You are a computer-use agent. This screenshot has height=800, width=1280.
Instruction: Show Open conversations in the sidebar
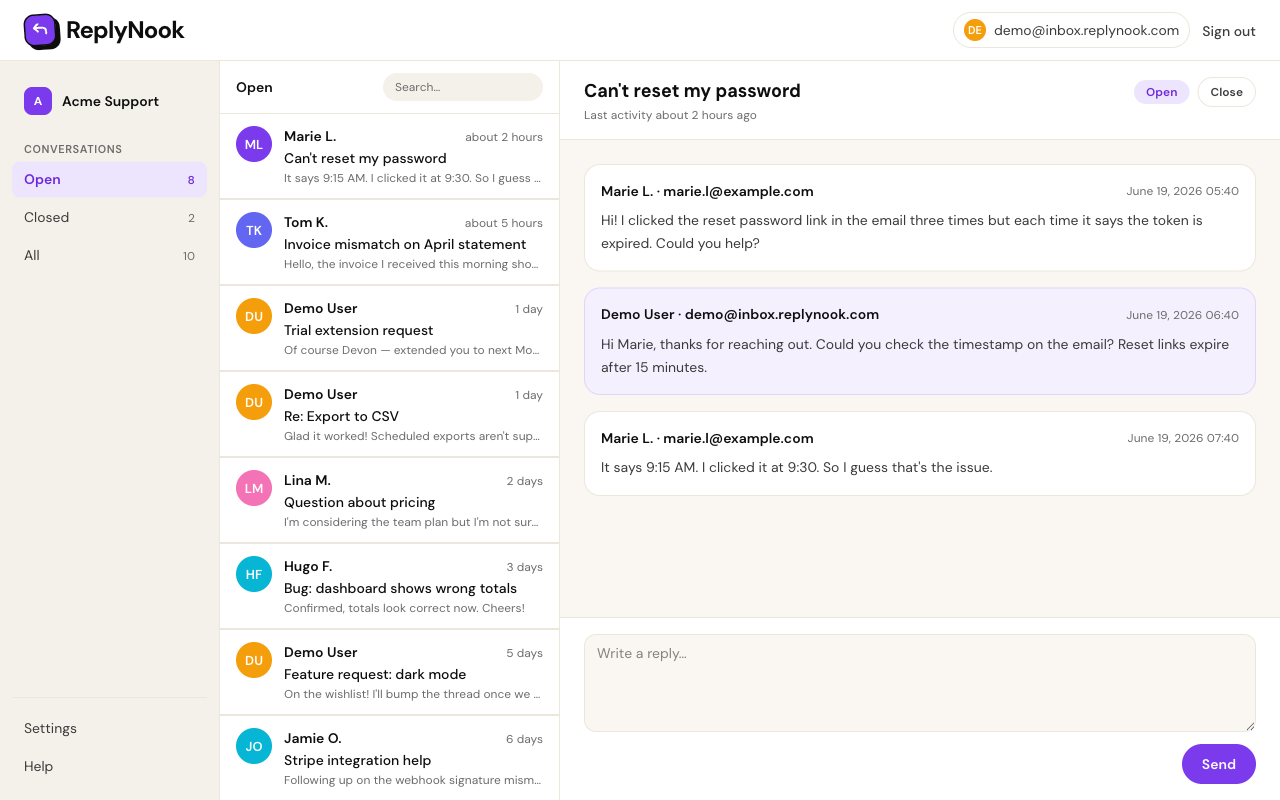pos(109,180)
